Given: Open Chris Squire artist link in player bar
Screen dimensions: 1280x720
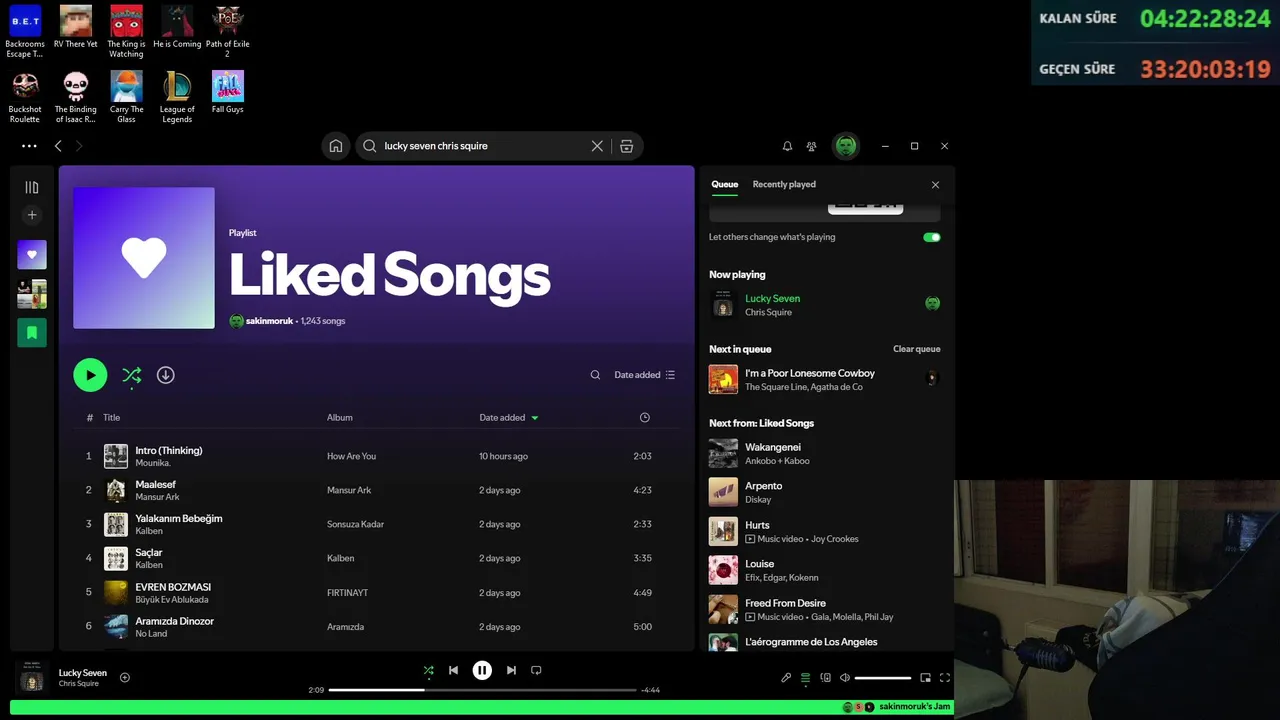Looking at the screenshot, I should 78,684.
